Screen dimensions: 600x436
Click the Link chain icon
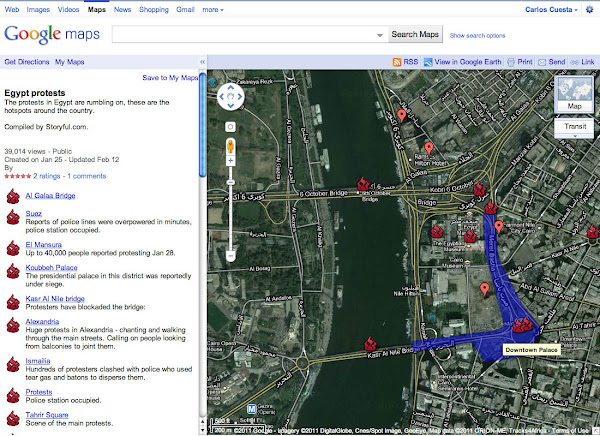click(574, 62)
